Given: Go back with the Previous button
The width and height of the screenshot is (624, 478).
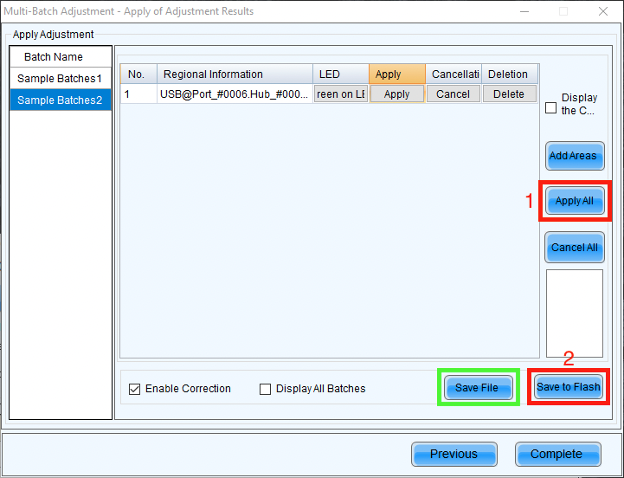Looking at the screenshot, I should coord(453,454).
